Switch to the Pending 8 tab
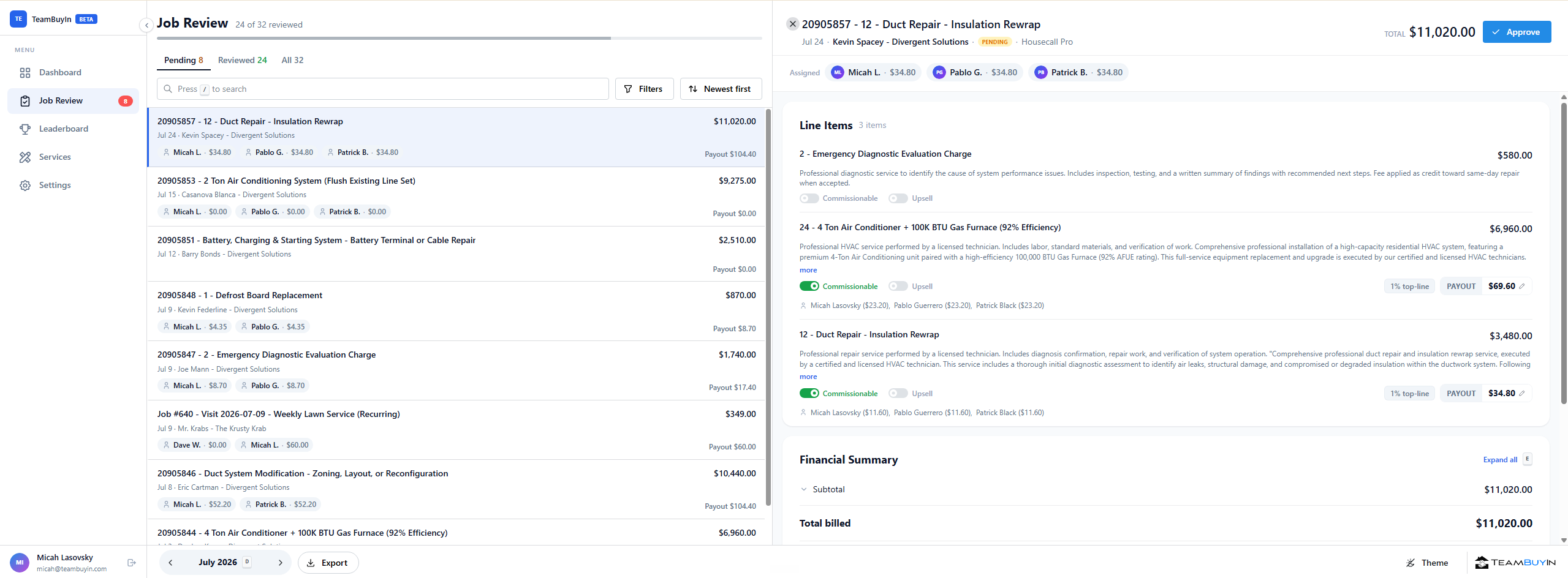The width and height of the screenshot is (1568, 578). (x=183, y=60)
